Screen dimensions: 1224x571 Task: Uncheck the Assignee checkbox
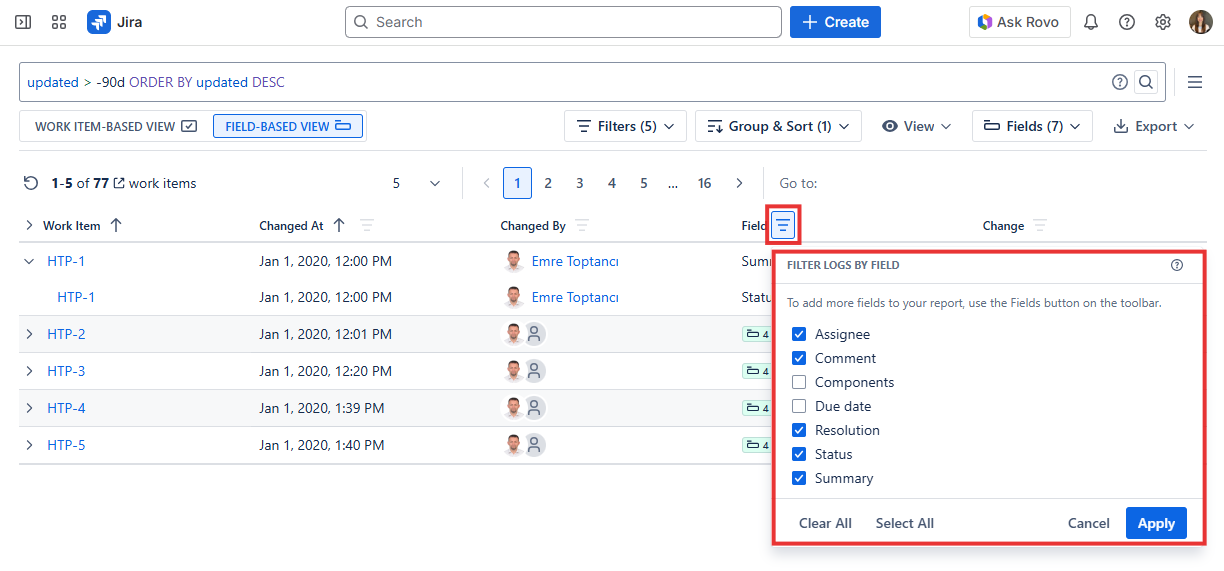(x=799, y=334)
